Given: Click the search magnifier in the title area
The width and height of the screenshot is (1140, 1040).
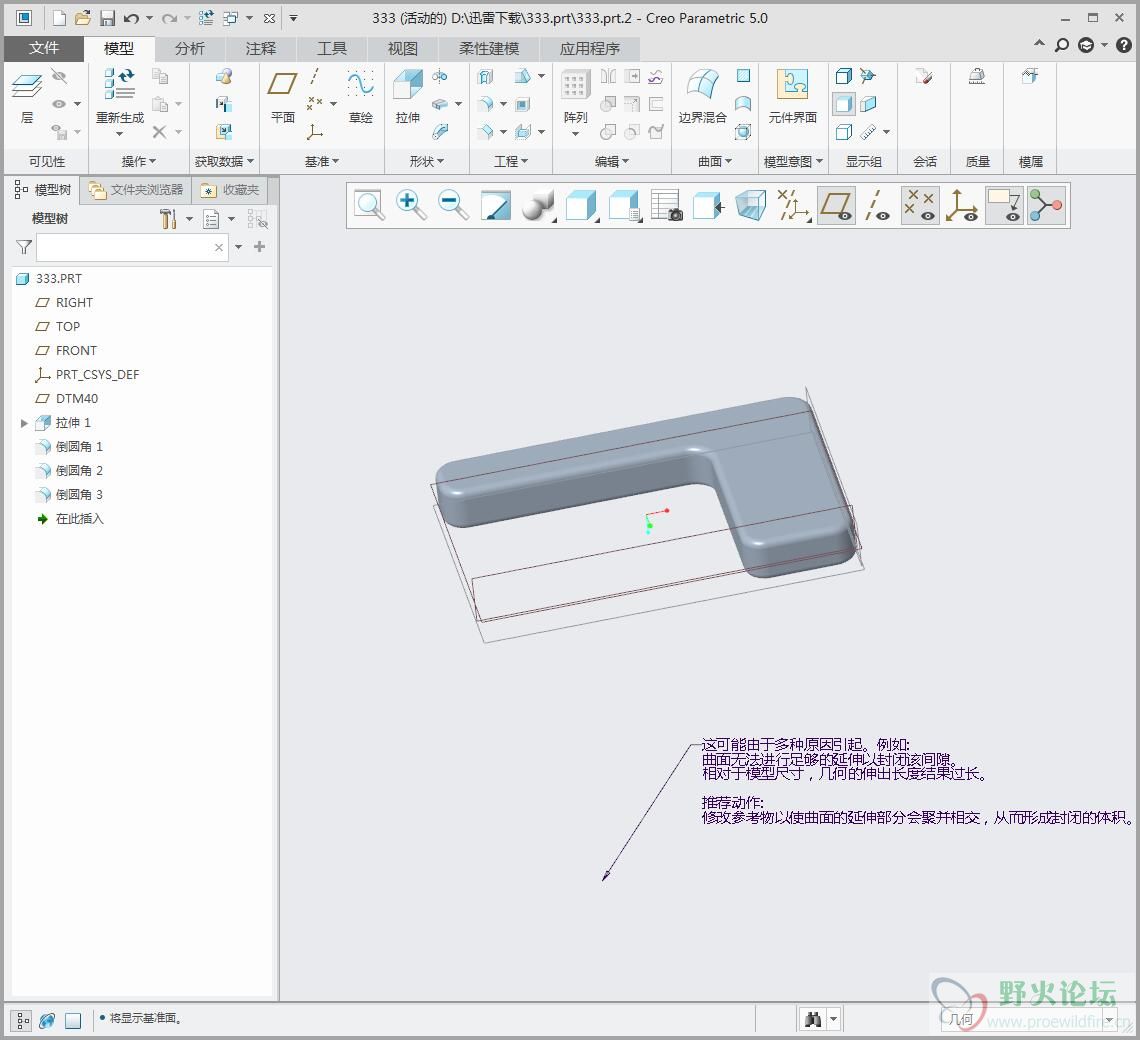Looking at the screenshot, I should coord(1061,45).
